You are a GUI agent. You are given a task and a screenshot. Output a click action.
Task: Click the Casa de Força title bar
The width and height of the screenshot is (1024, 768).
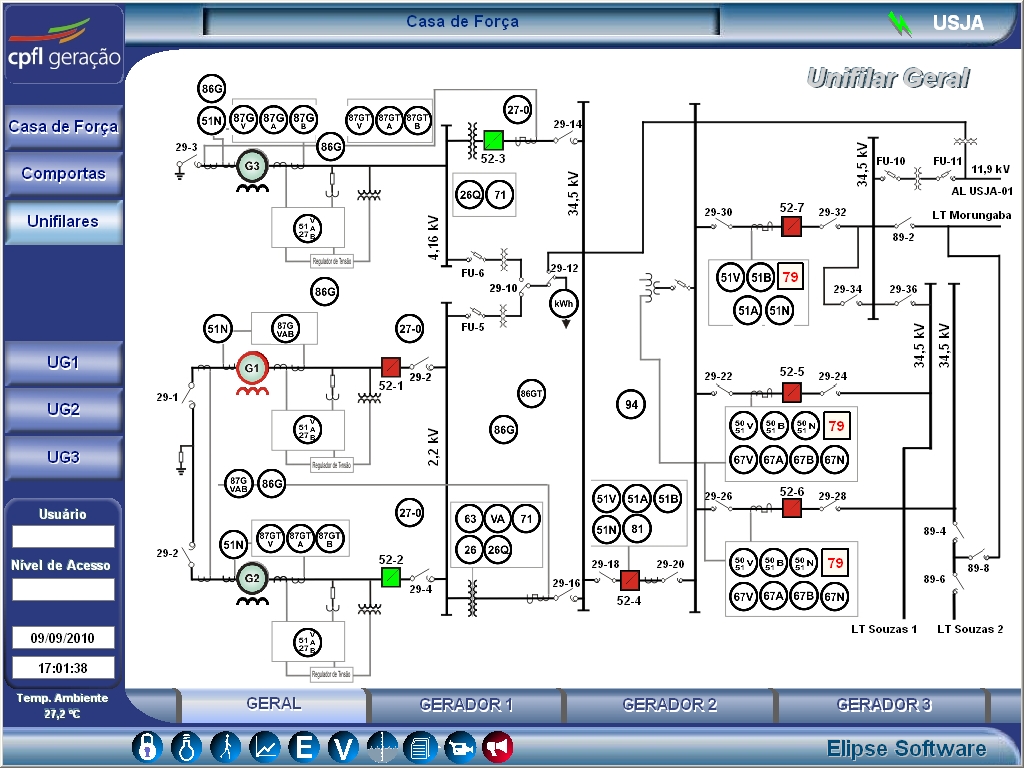pyautogui.click(x=462, y=22)
